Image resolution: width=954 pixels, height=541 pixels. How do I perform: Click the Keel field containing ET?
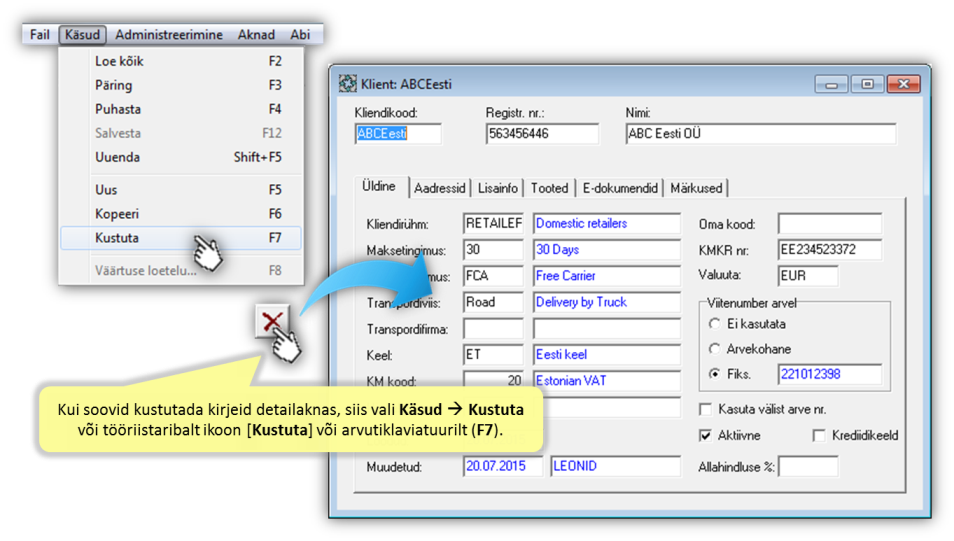tap(493, 355)
